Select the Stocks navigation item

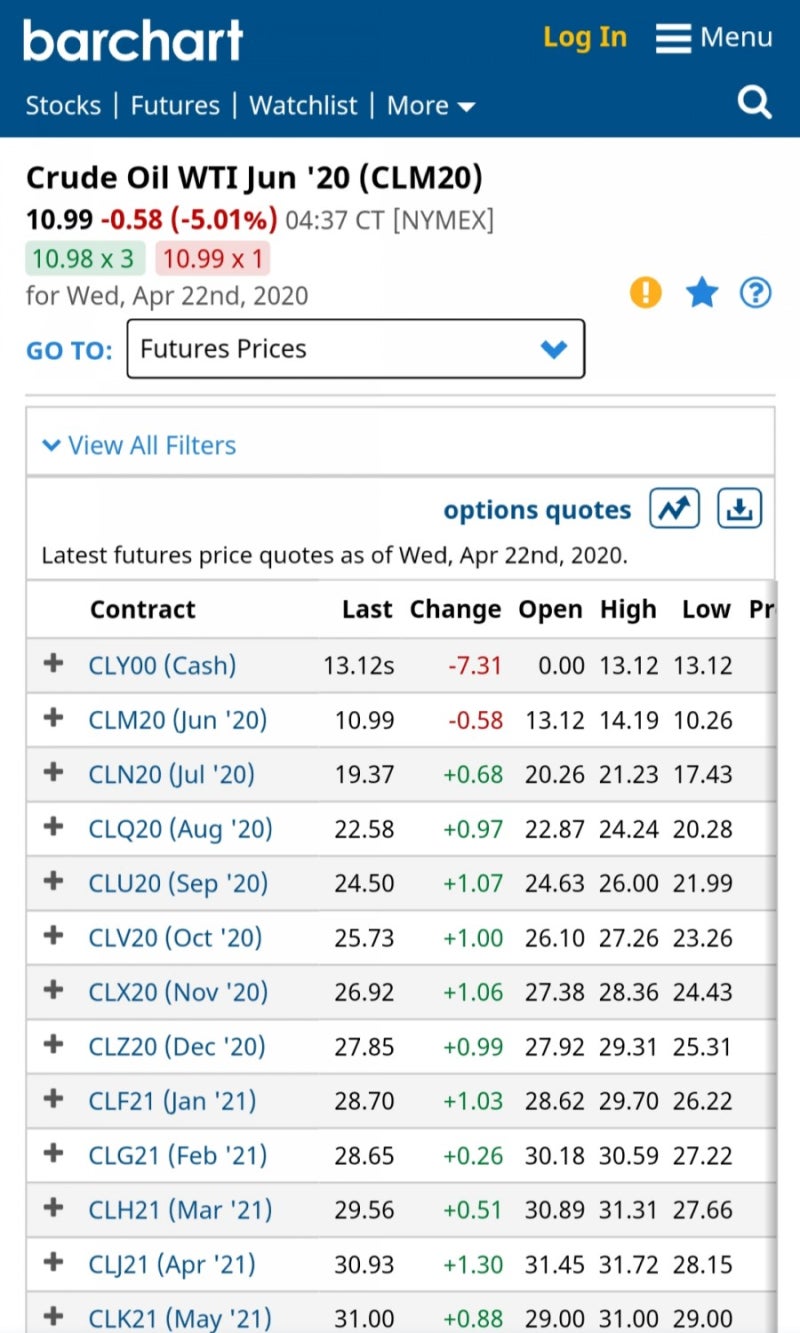pos(63,105)
